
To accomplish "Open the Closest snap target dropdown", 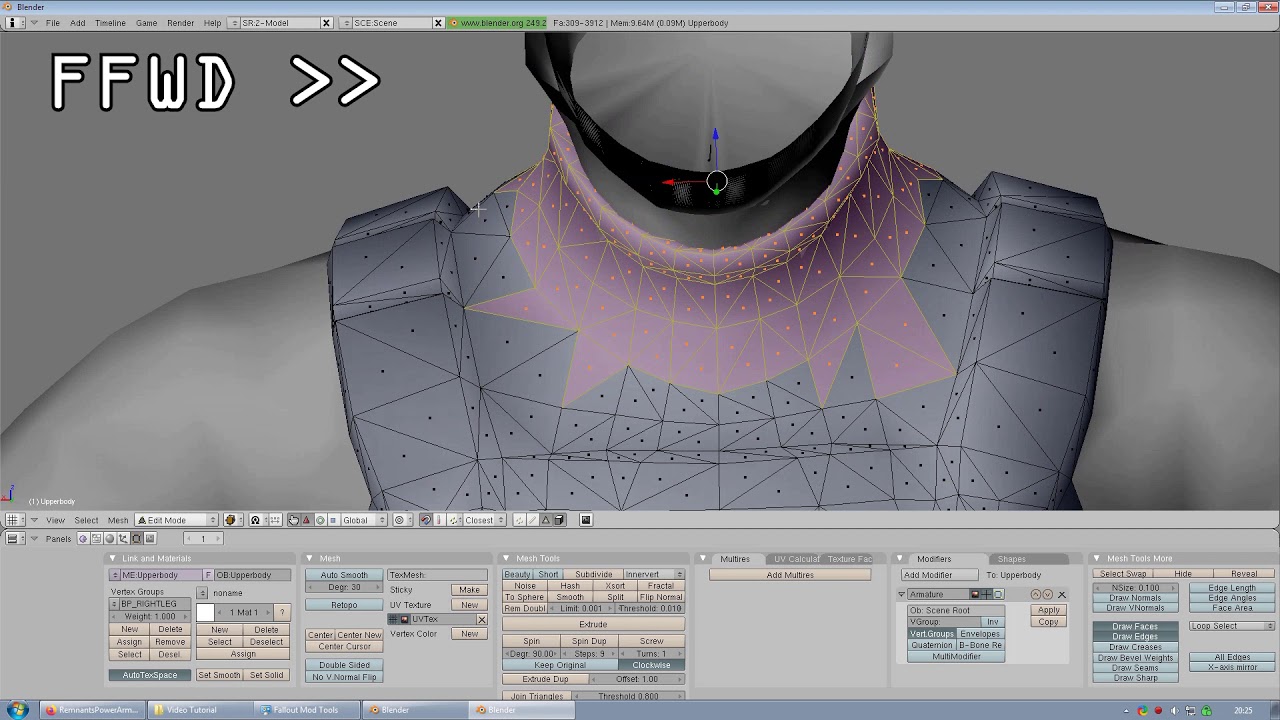I will 485,520.
